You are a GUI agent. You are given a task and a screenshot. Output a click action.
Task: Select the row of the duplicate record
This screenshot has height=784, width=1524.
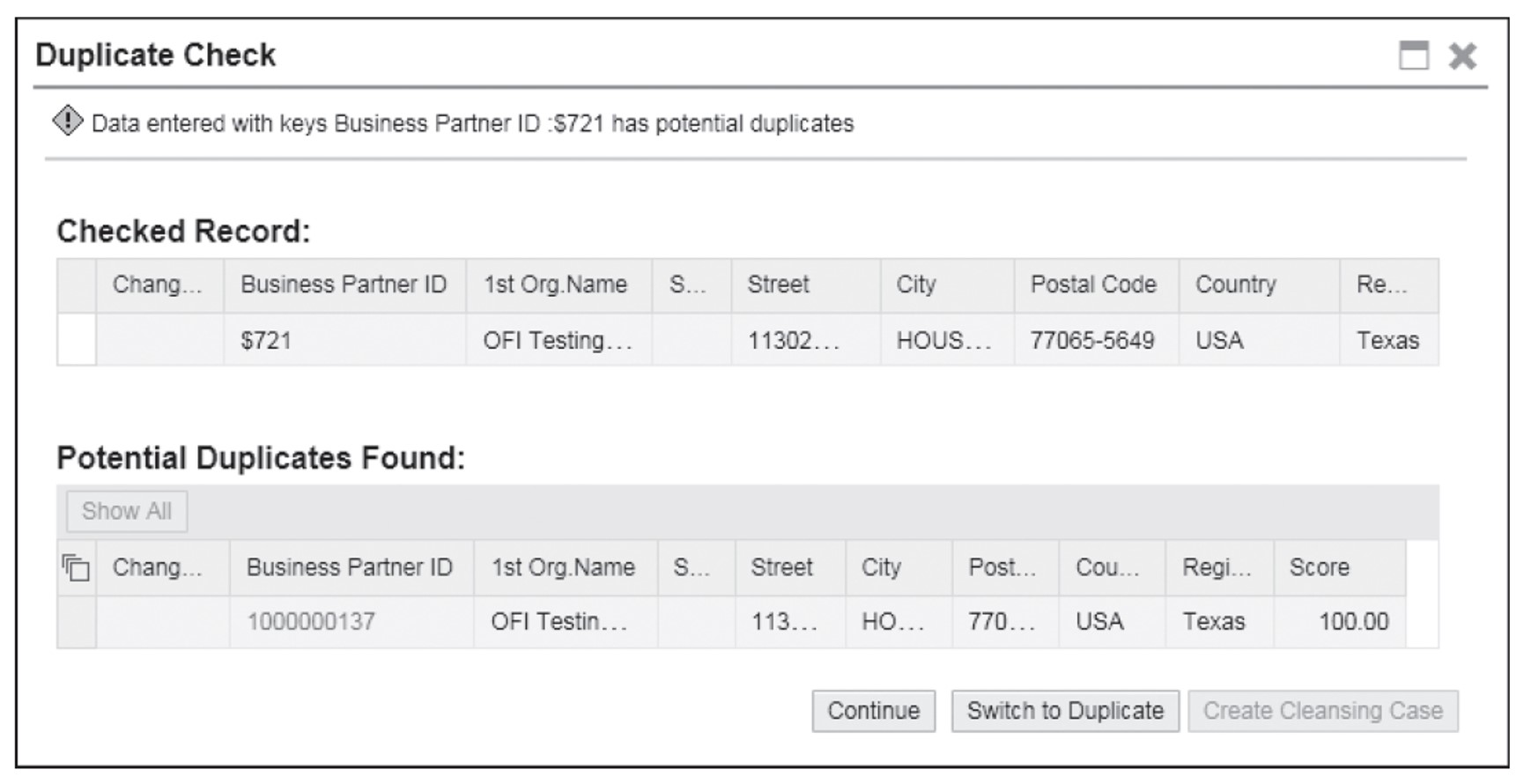75,621
